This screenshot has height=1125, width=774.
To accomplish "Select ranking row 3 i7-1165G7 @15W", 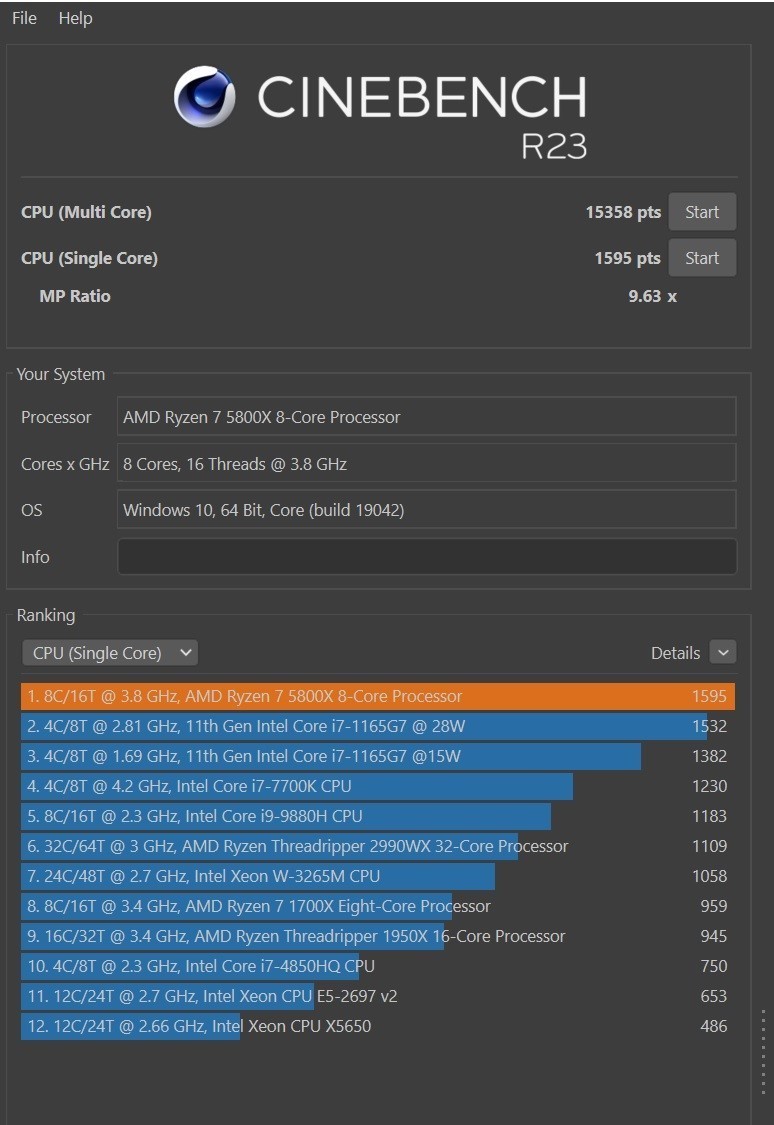I will pyautogui.click(x=378, y=756).
